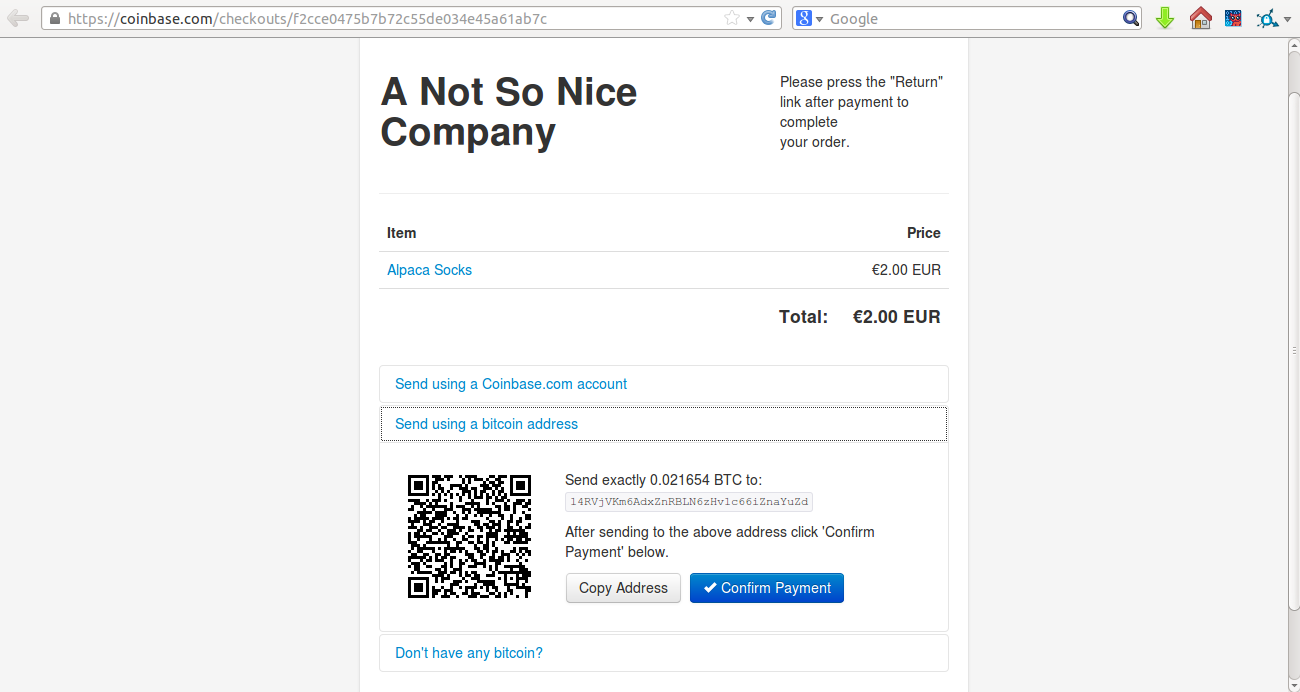Click inside the browser address bar
The image size is (1300, 692).
pyautogui.click(x=400, y=17)
